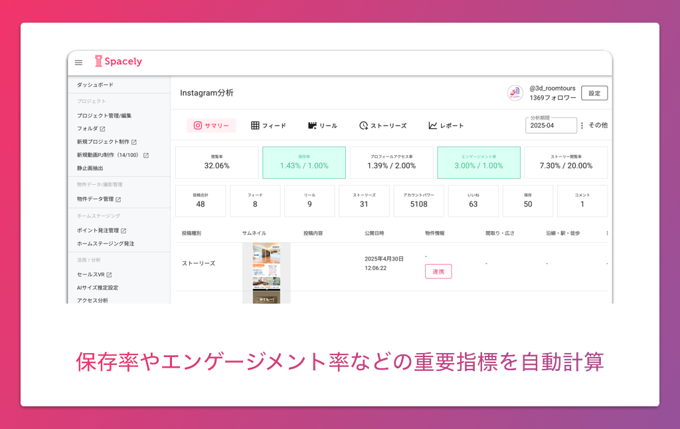The height and width of the screenshot is (429, 680).
Task: Click the grid icon for フィード
Action: click(255, 126)
